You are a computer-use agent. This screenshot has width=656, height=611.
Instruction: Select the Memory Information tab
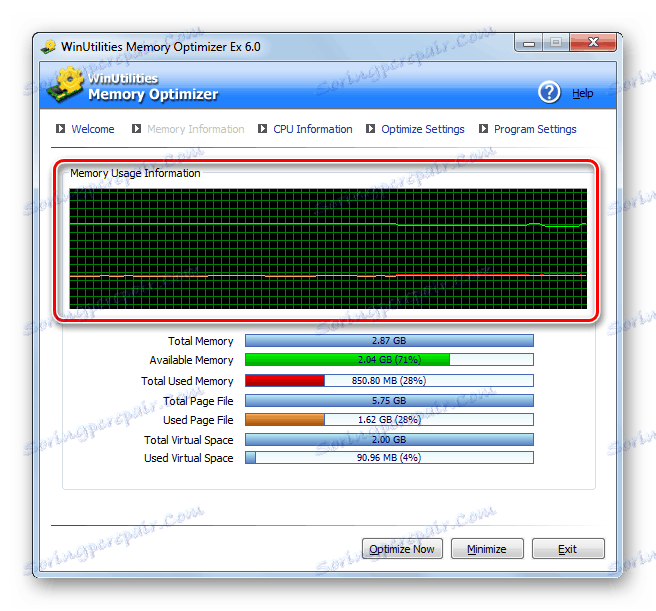(x=196, y=129)
